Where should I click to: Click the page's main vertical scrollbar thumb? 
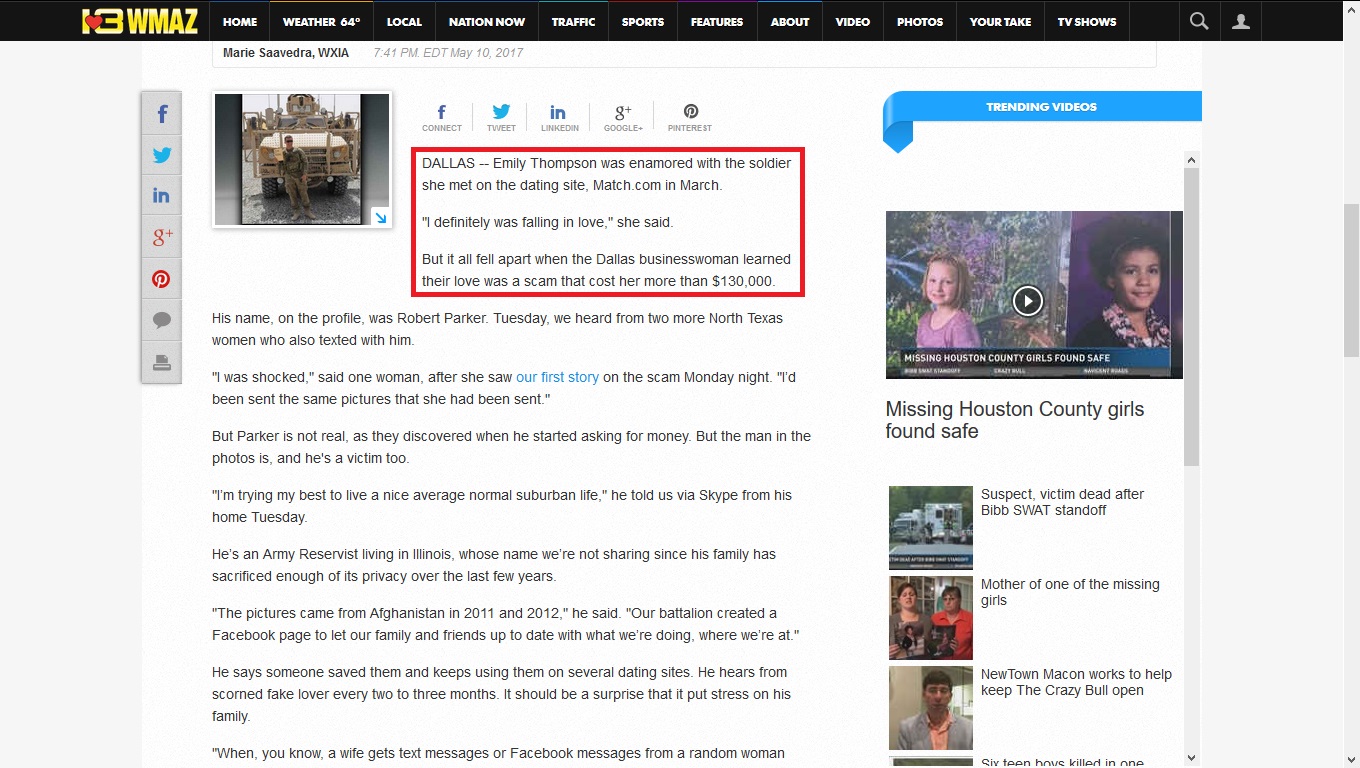pos(1351,280)
